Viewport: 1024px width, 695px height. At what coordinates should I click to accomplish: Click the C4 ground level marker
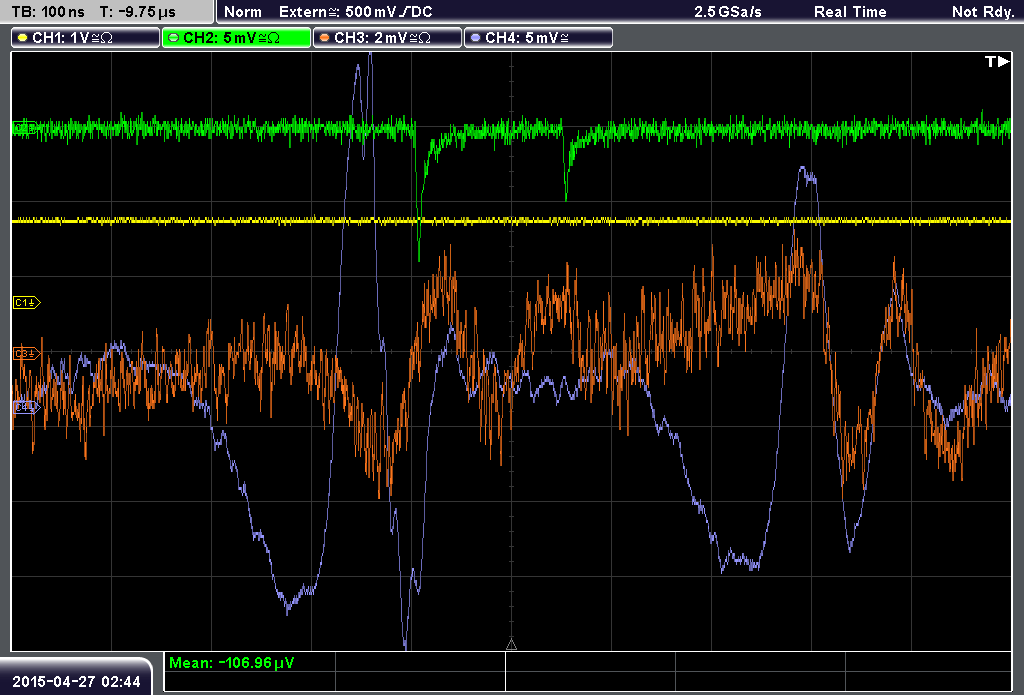(x=27, y=407)
